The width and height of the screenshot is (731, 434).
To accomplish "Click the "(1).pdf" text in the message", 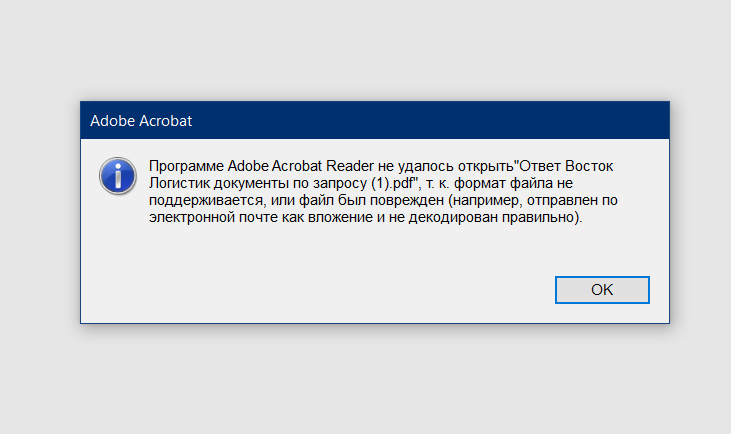I will tap(395, 183).
